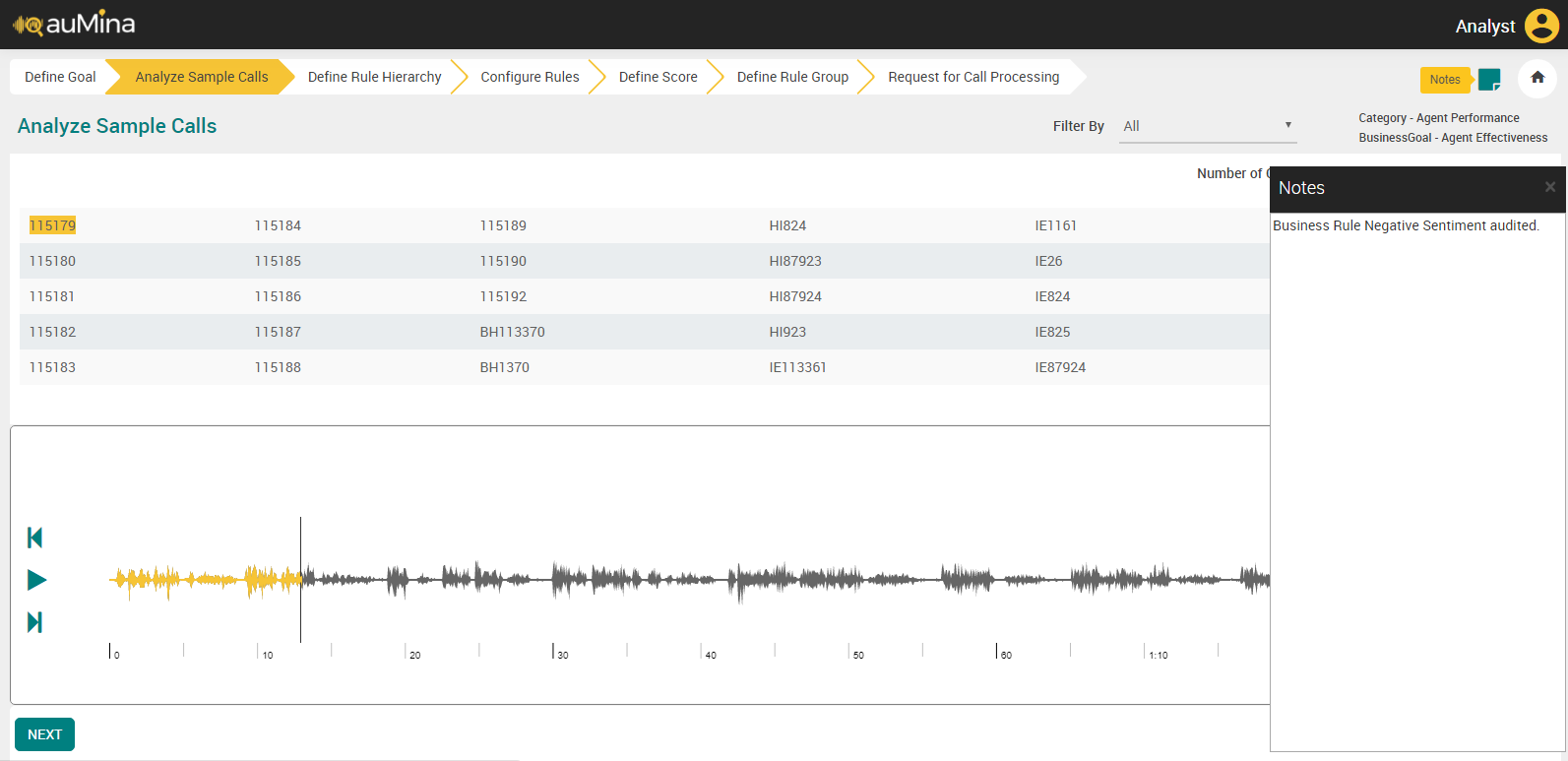The width and height of the screenshot is (1568, 761).
Task: Select call 115179
Action: tap(52, 225)
